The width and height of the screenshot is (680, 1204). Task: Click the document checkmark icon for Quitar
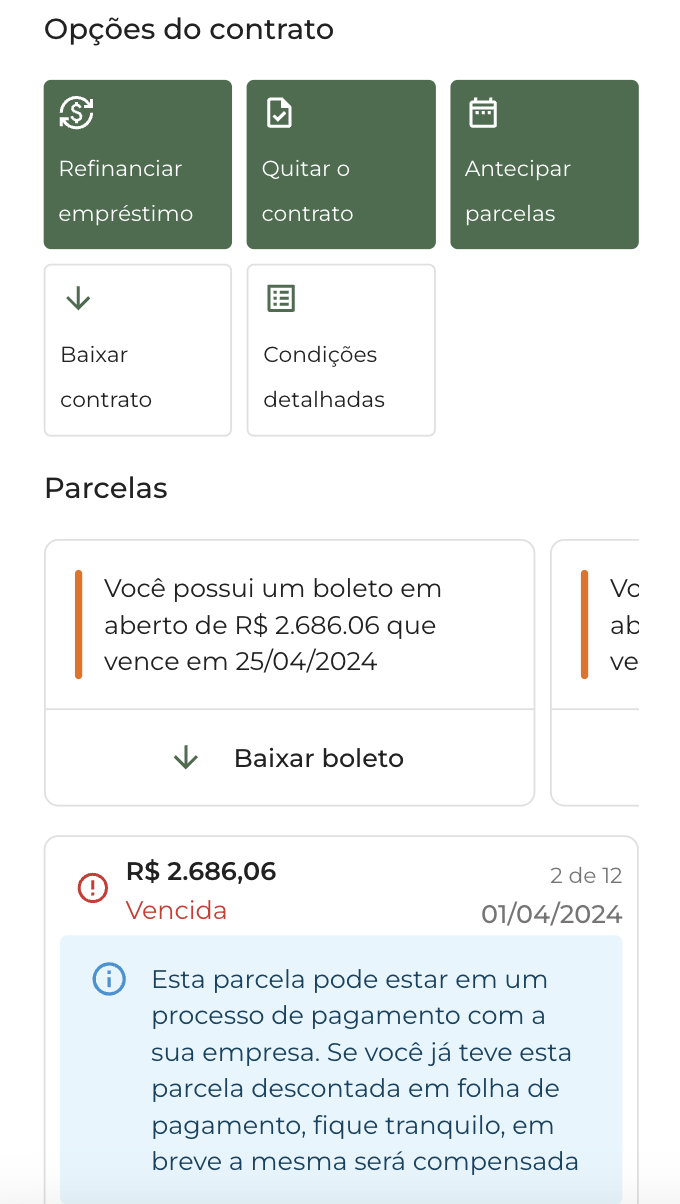point(279,113)
